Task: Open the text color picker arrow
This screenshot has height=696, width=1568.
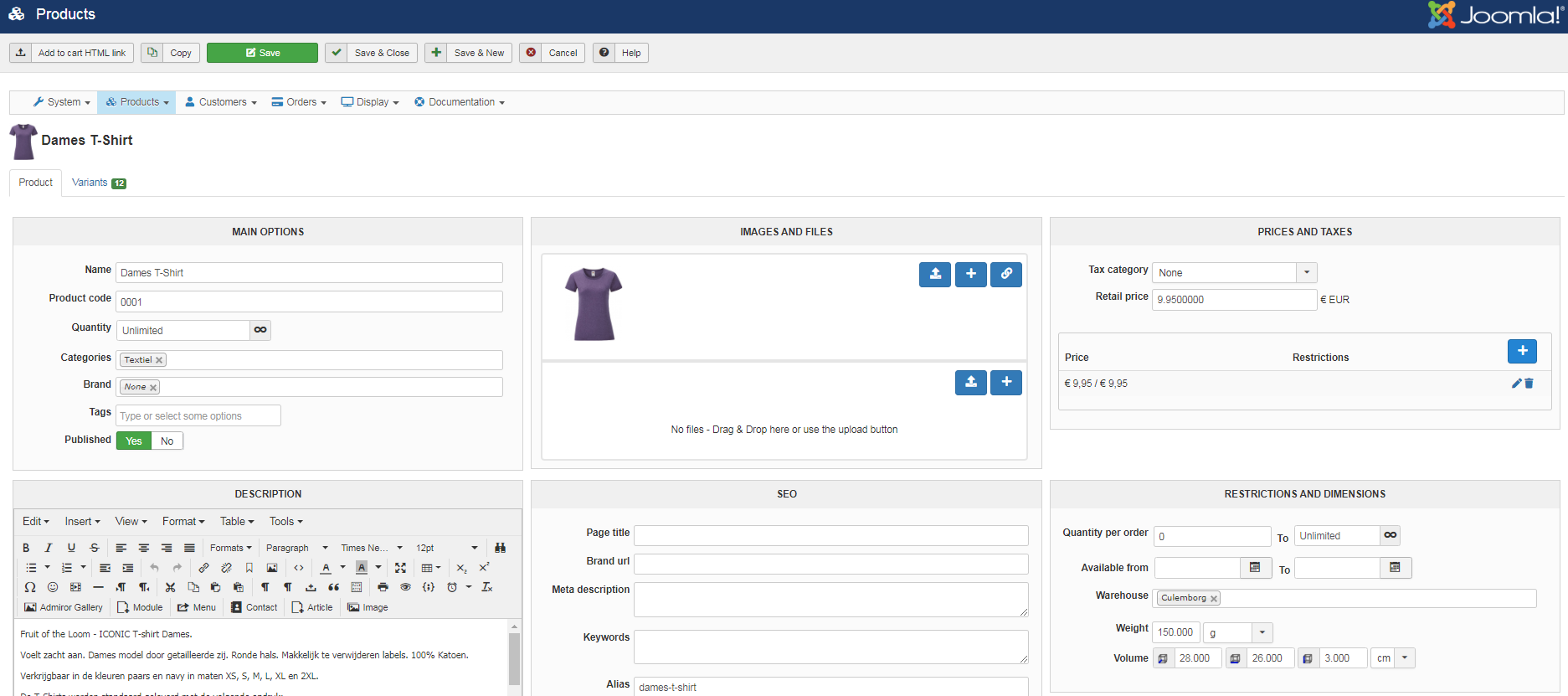Action: click(342, 568)
